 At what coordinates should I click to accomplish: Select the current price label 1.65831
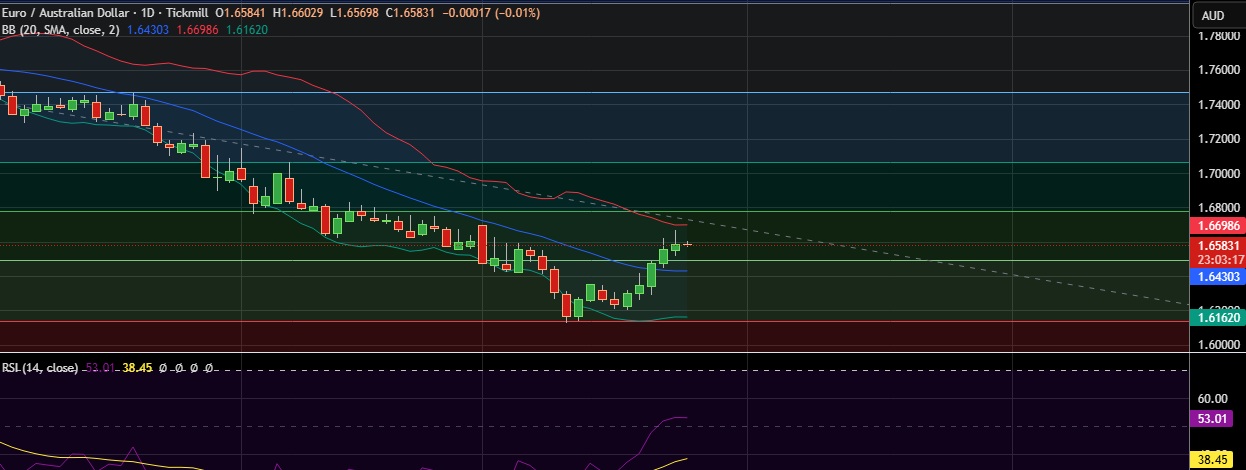(1217, 245)
